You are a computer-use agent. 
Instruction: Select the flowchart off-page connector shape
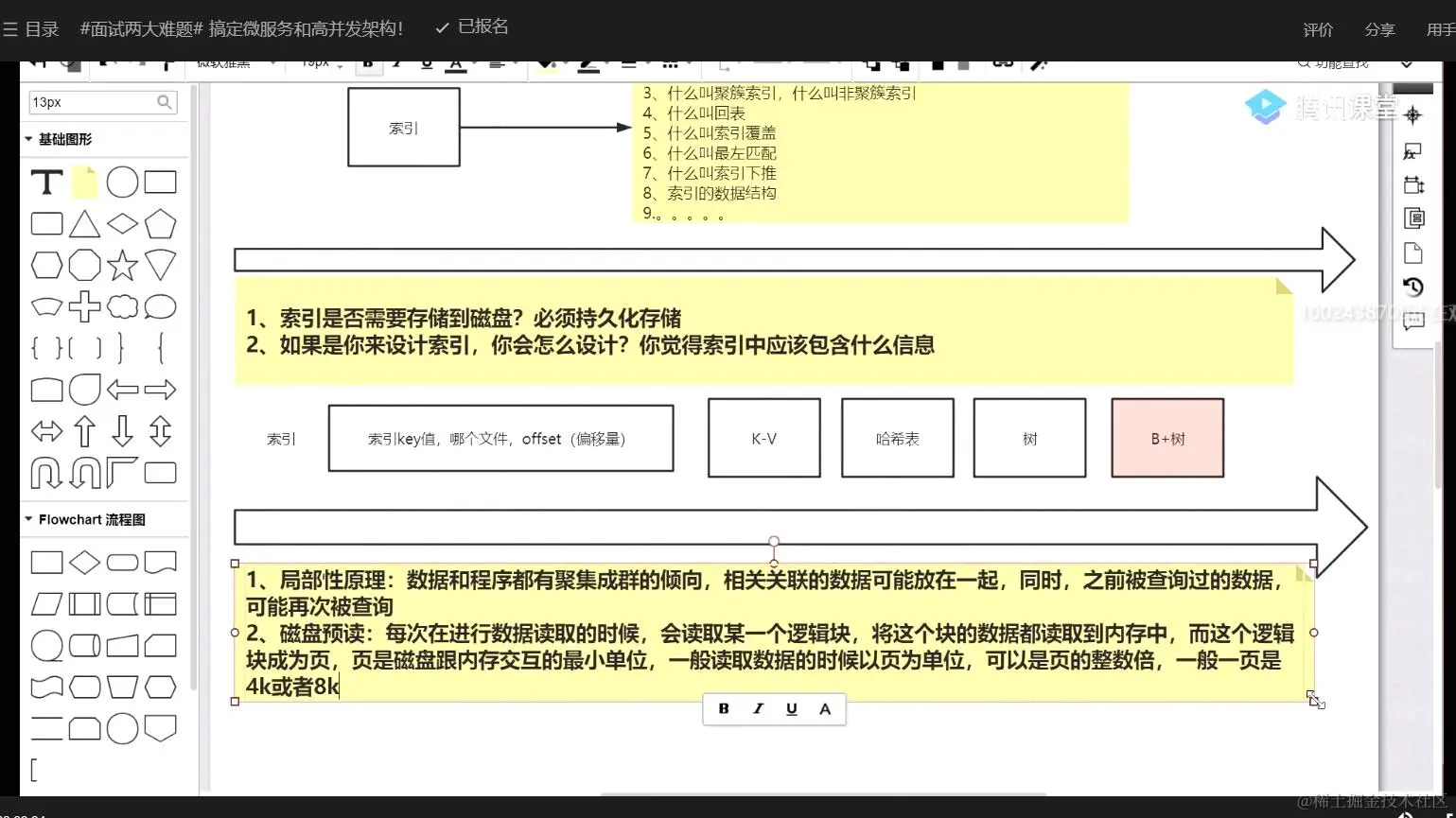point(160,728)
